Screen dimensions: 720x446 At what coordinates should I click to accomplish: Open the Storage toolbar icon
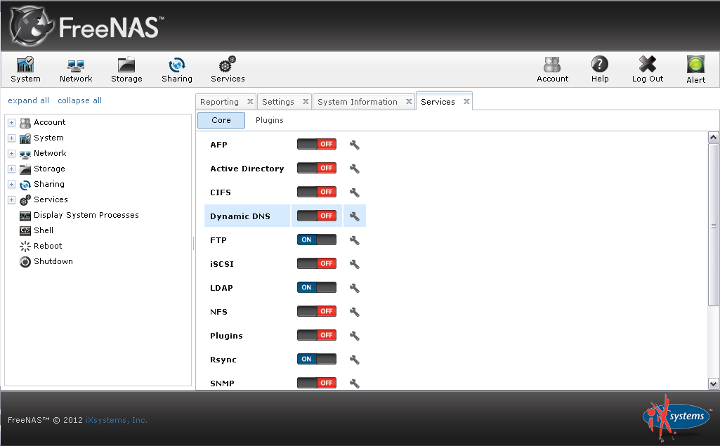click(x=126, y=69)
